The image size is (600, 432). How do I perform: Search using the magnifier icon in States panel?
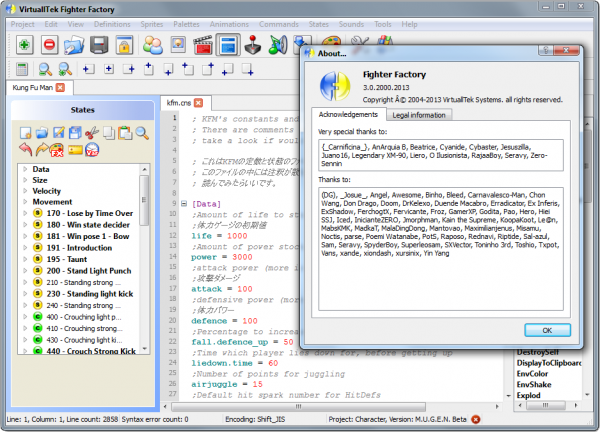pyautogui.click(x=142, y=133)
